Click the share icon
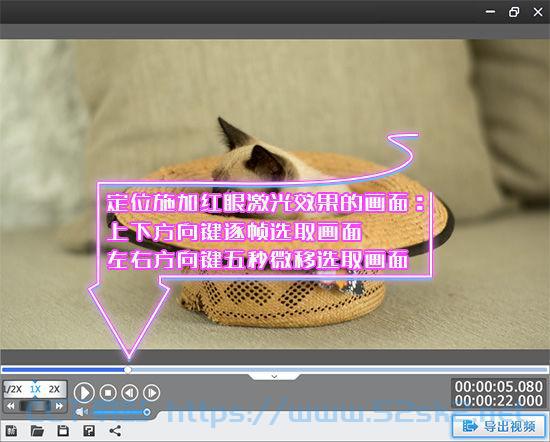The image size is (550, 442). tap(115, 431)
